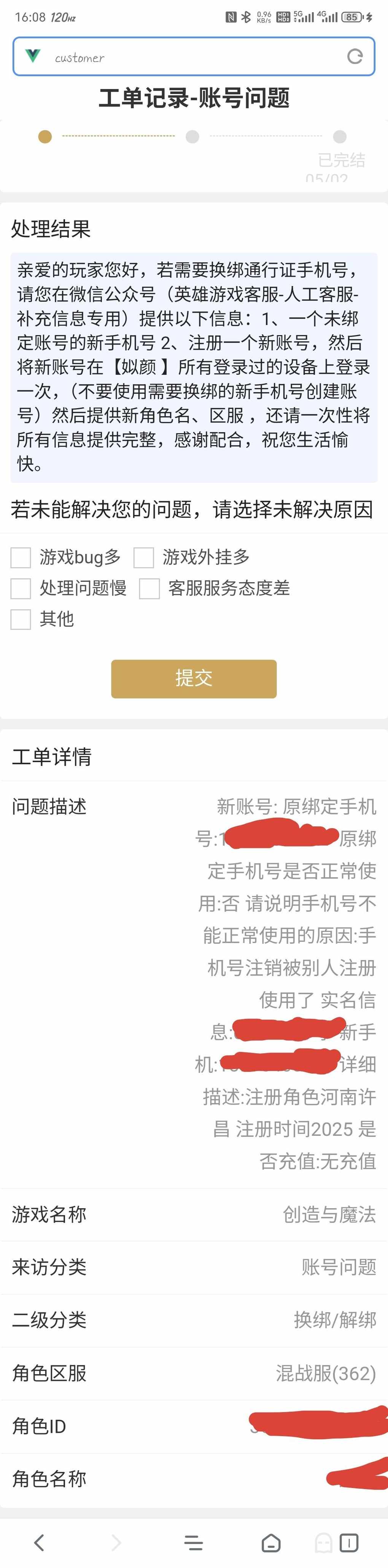Select the 客服服务态度差 checkbox

[149, 588]
